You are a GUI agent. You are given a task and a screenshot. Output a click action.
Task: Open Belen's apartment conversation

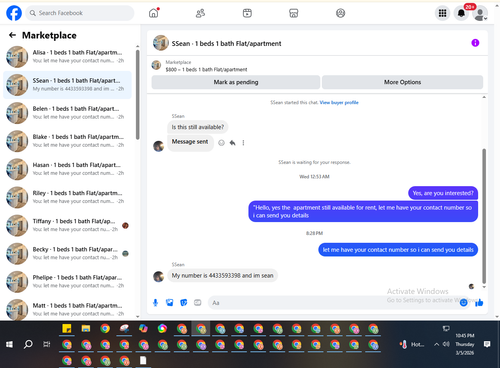(67, 113)
